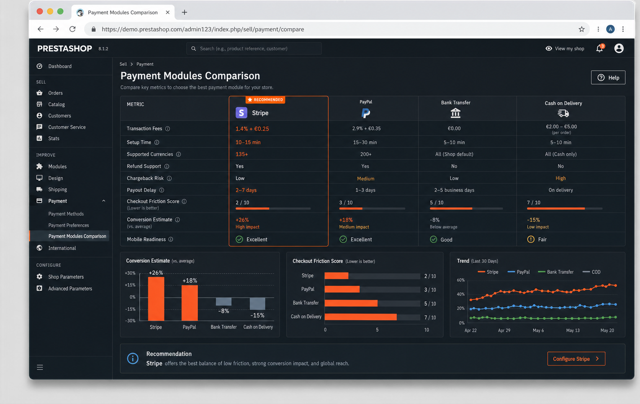
Task: Close the Payment Modules Comparison tab
Action: [x=167, y=13]
